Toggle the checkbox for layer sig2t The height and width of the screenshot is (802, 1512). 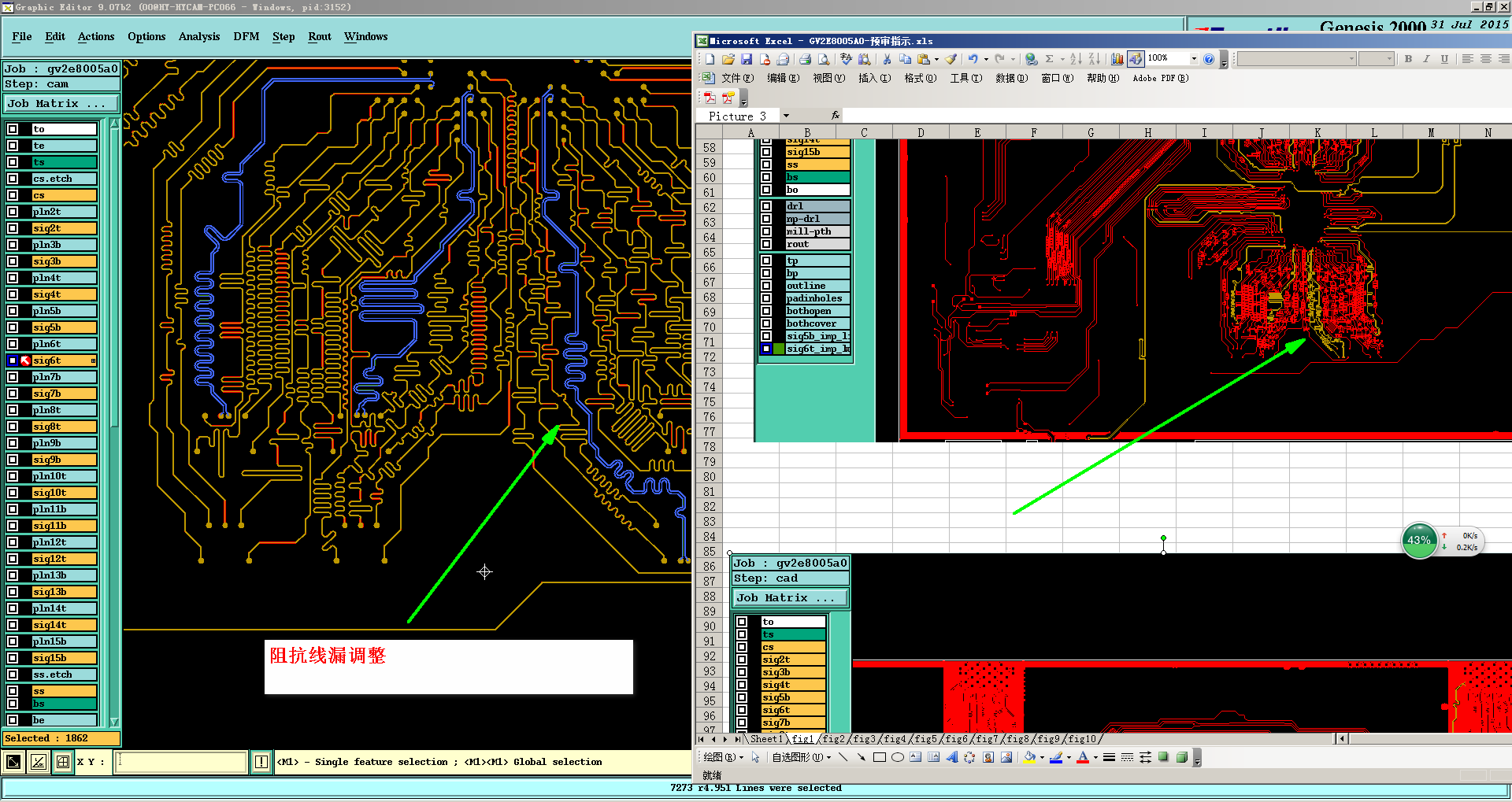[13, 228]
